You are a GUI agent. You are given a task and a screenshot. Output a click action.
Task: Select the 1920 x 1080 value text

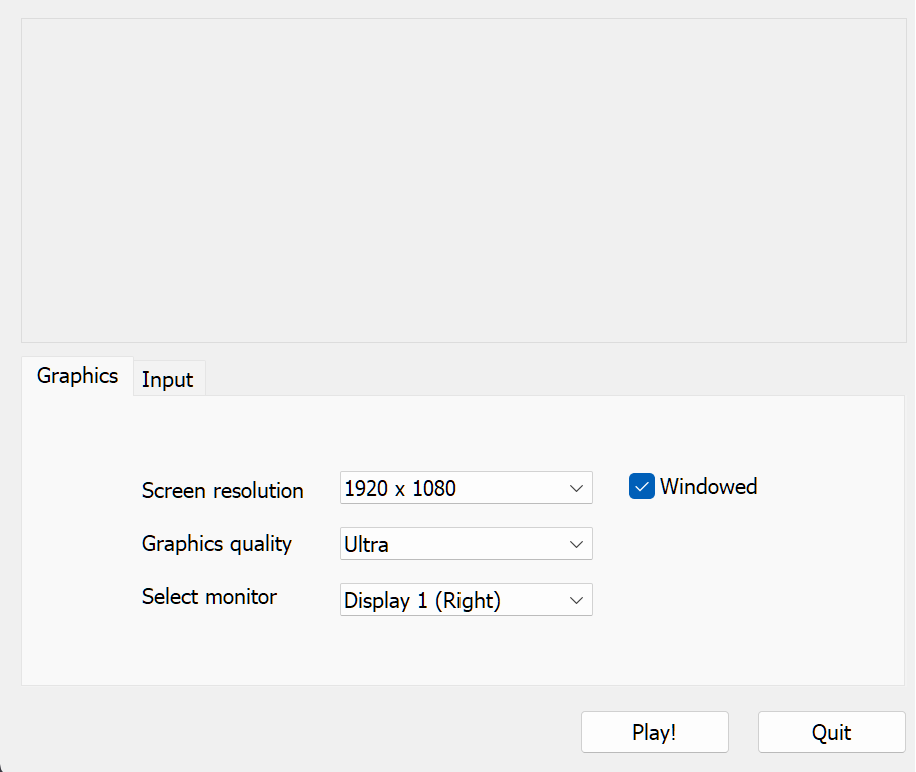[x=400, y=488]
